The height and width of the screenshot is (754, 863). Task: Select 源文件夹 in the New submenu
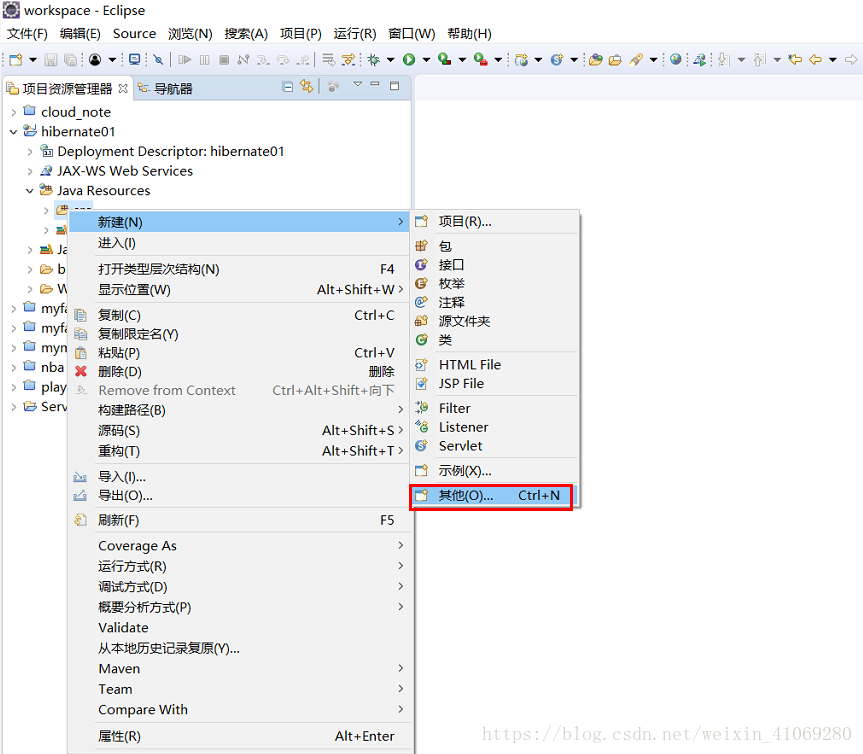496,321
